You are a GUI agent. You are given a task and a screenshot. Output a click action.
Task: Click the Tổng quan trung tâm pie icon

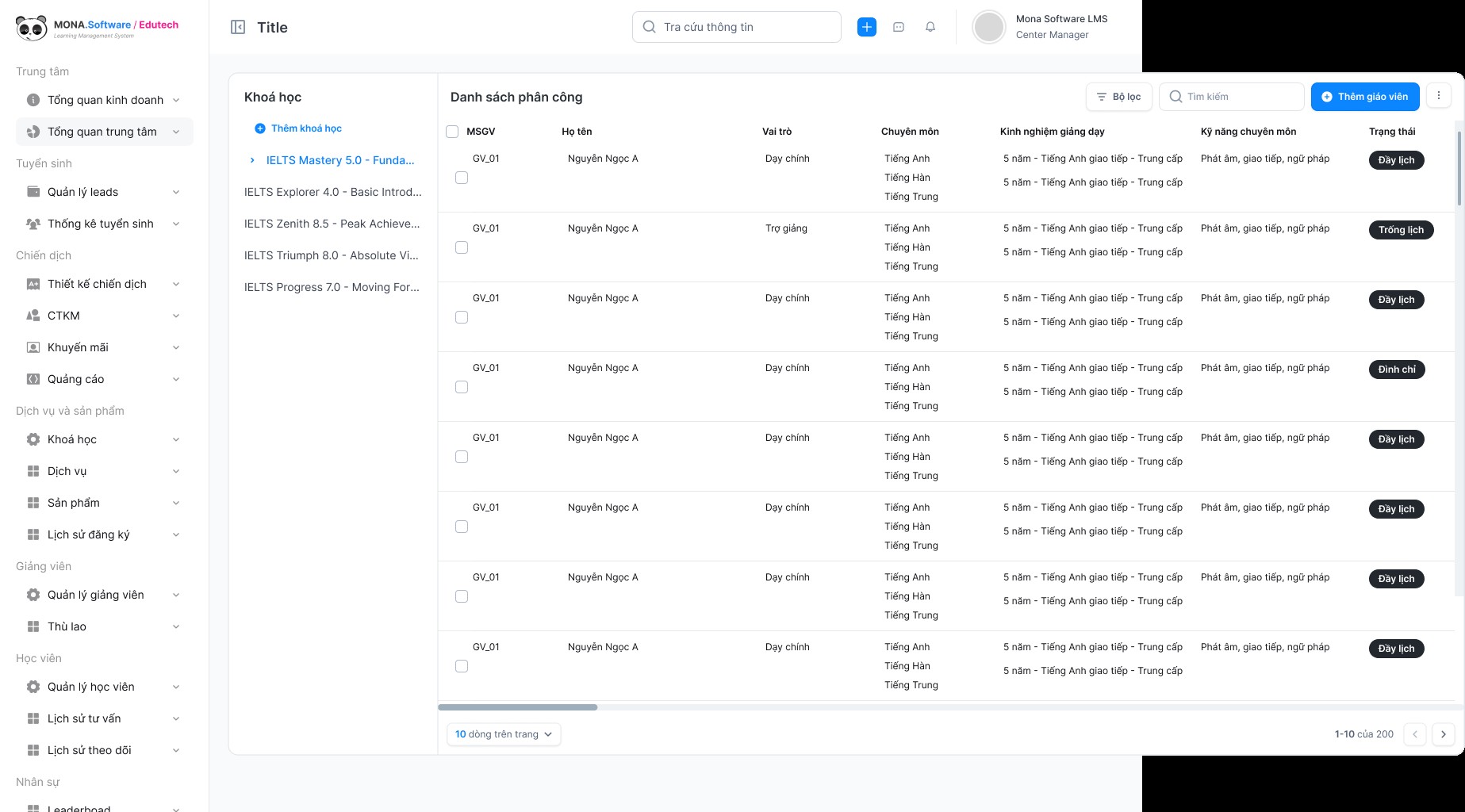point(33,132)
